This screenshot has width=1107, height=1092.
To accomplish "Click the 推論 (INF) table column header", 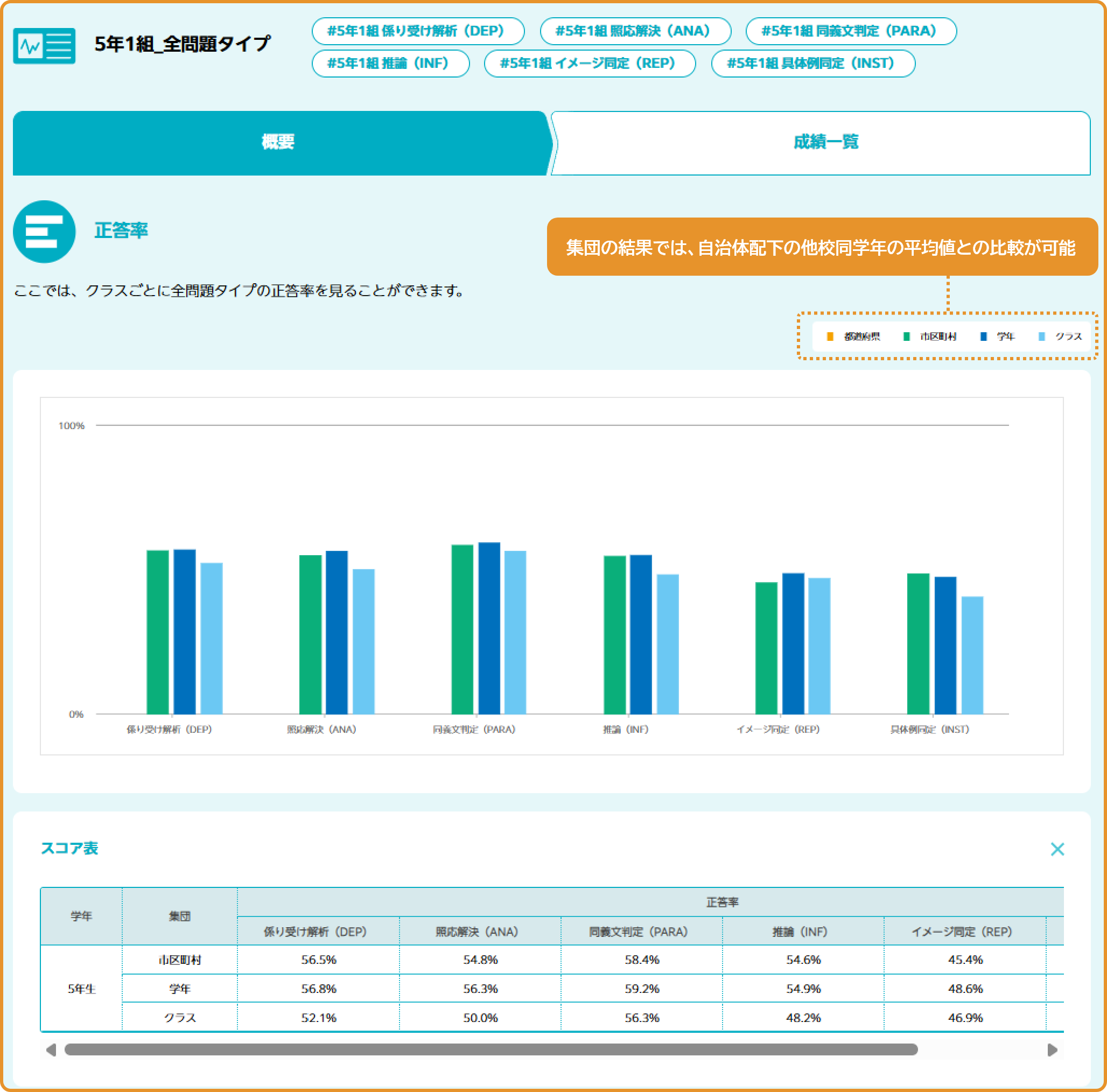I will 803,932.
